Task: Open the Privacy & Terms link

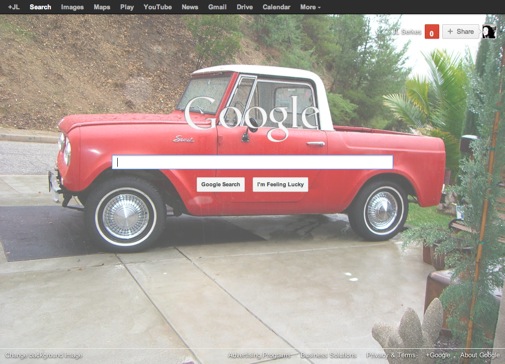Action: pyautogui.click(x=391, y=355)
